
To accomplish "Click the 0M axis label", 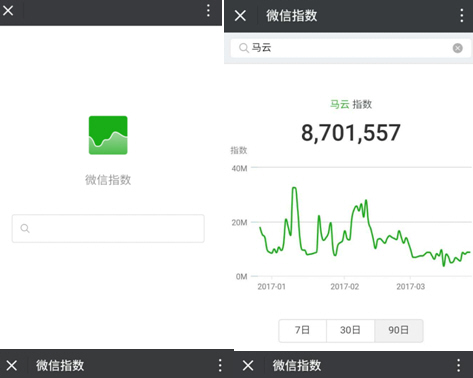I will [x=241, y=277].
